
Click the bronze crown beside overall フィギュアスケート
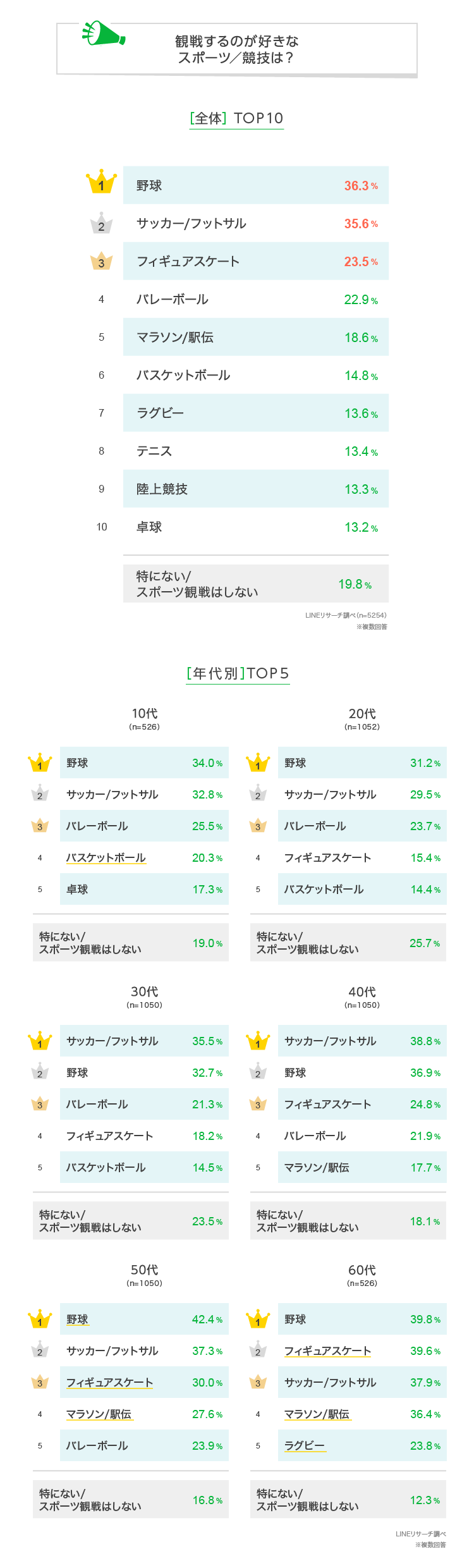pos(101,261)
